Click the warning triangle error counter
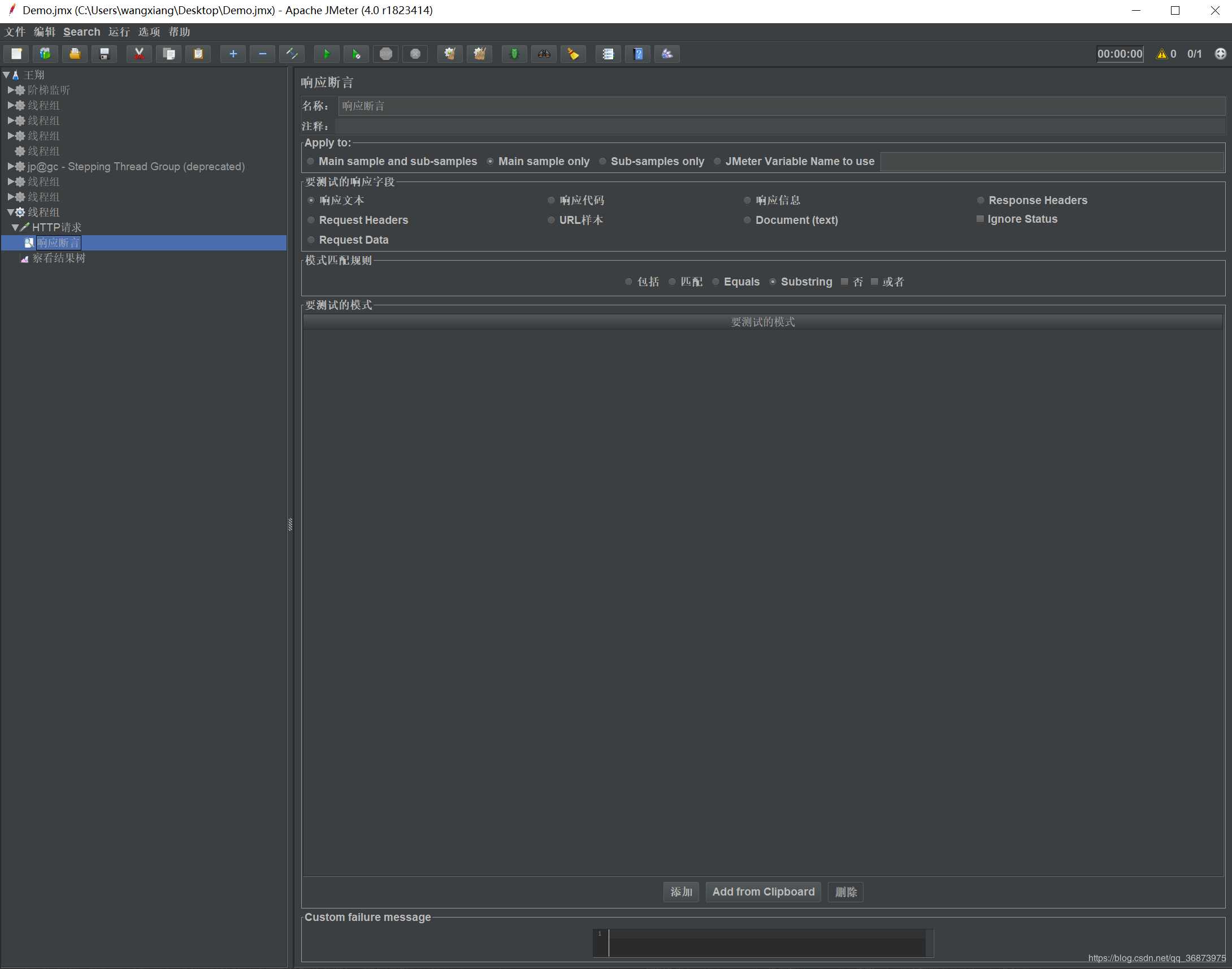Screen dimensions: 1232x969 click(x=1162, y=54)
